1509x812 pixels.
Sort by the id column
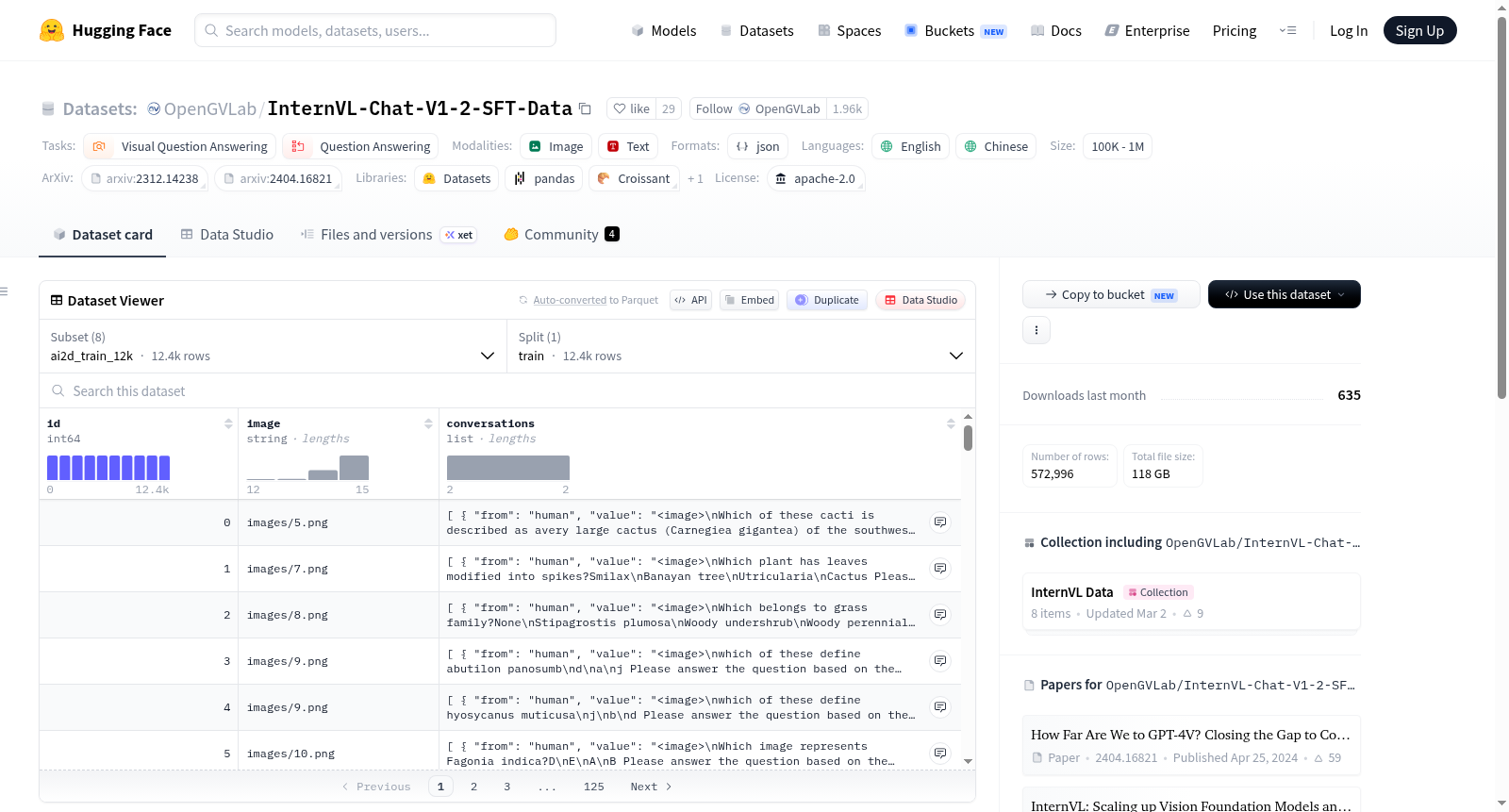coord(228,423)
